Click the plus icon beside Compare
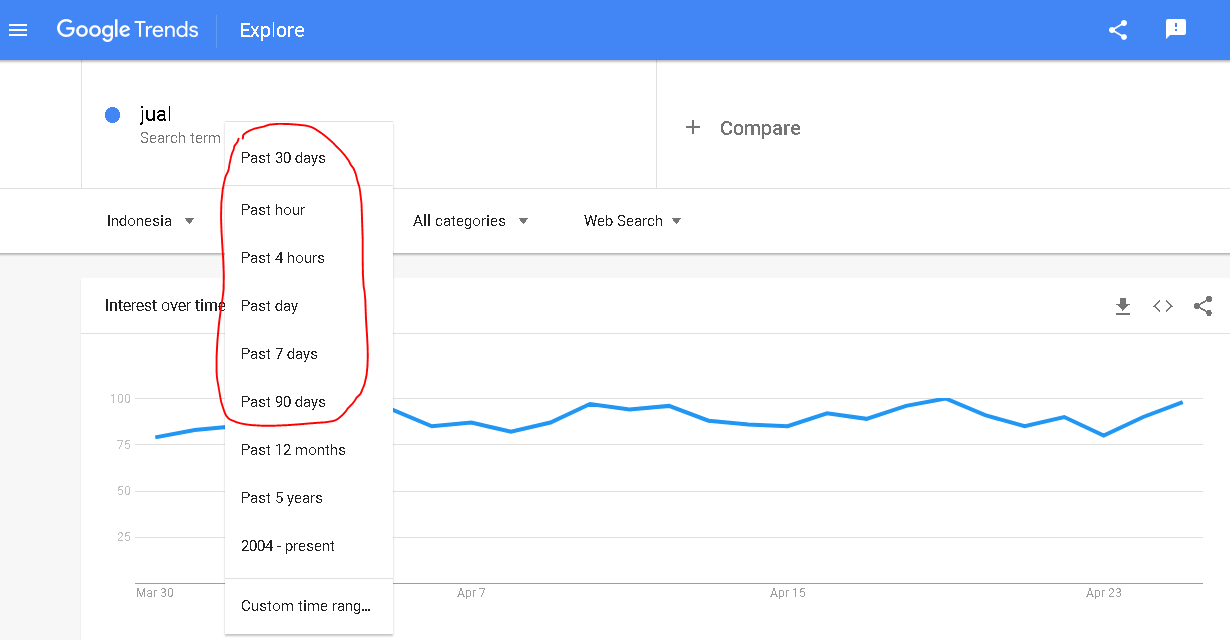The height and width of the screenshot is (640, 1230). click(692, 128)
